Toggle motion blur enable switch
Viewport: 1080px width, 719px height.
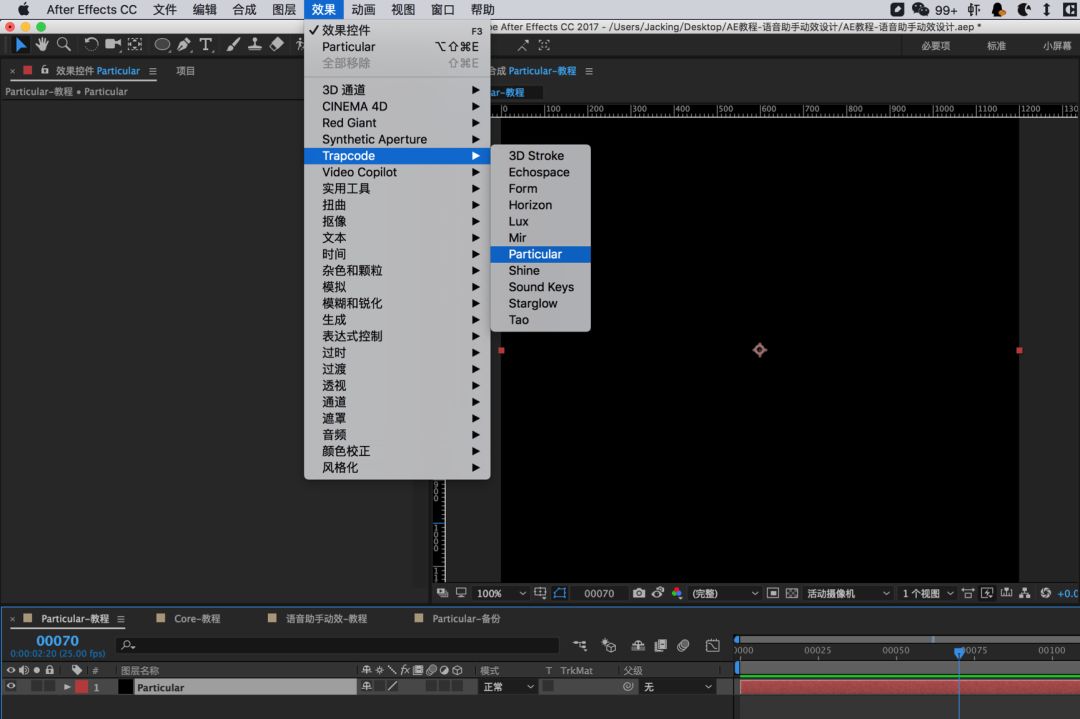683,645
